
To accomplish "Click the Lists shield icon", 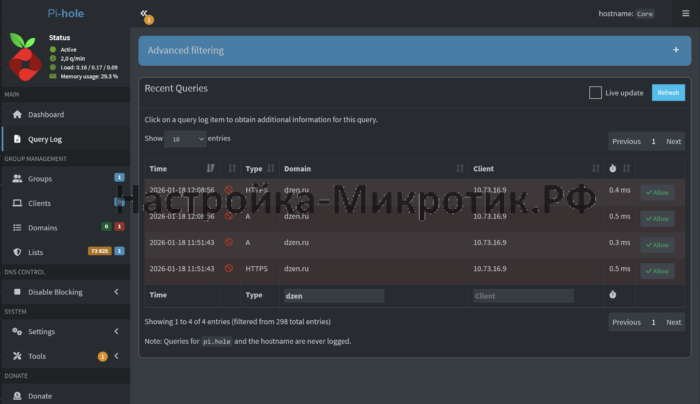I will [x=17, y=252].
